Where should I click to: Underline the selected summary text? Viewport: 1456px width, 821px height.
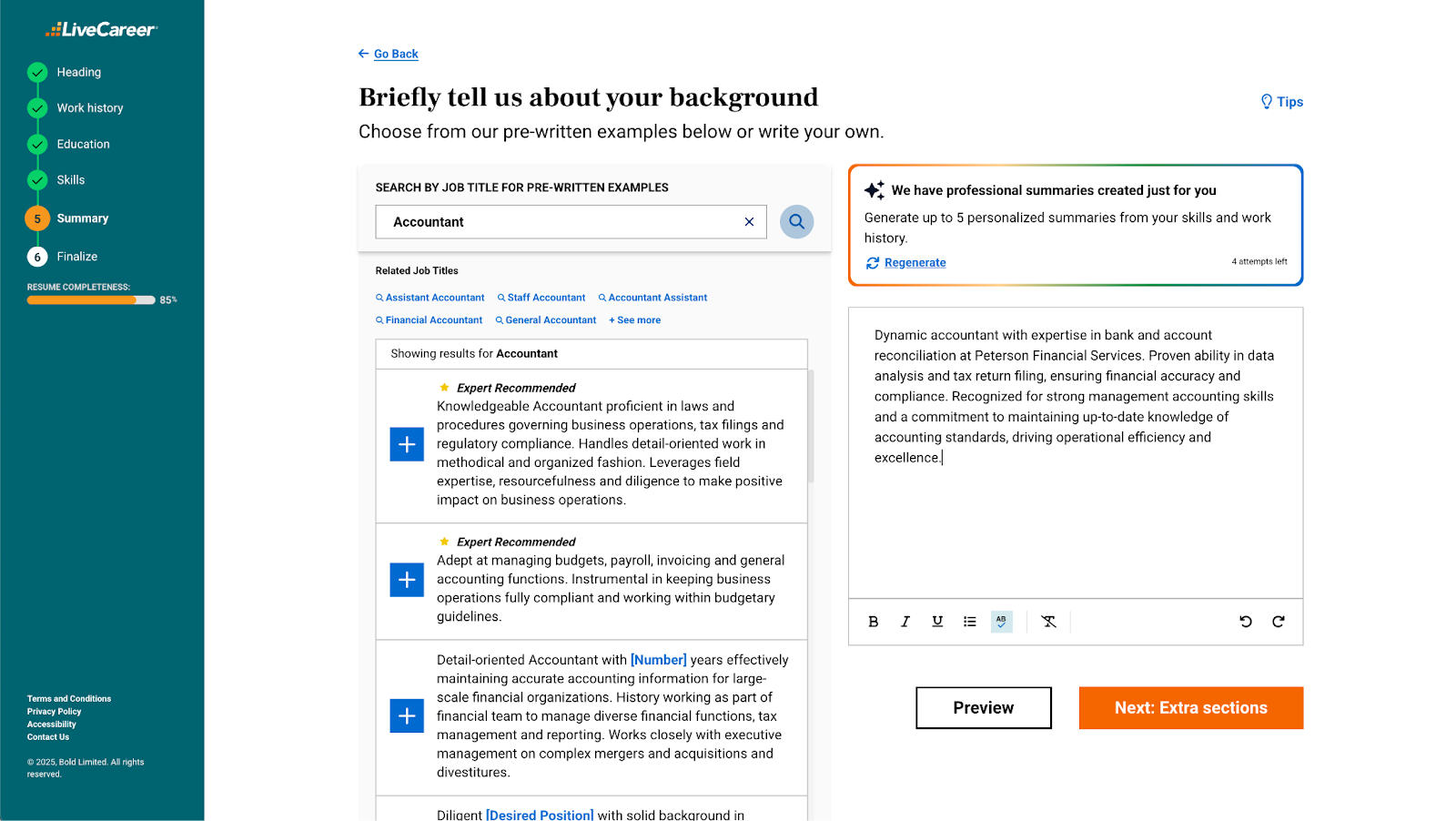pos(937,622)
